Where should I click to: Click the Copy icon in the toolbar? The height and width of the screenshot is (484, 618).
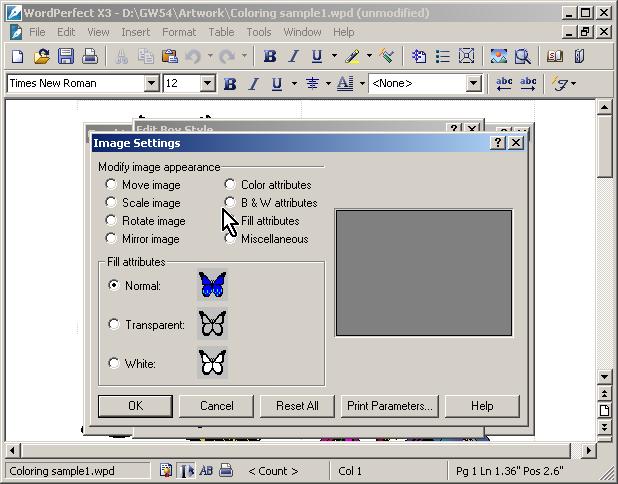(x=146, y=56)
